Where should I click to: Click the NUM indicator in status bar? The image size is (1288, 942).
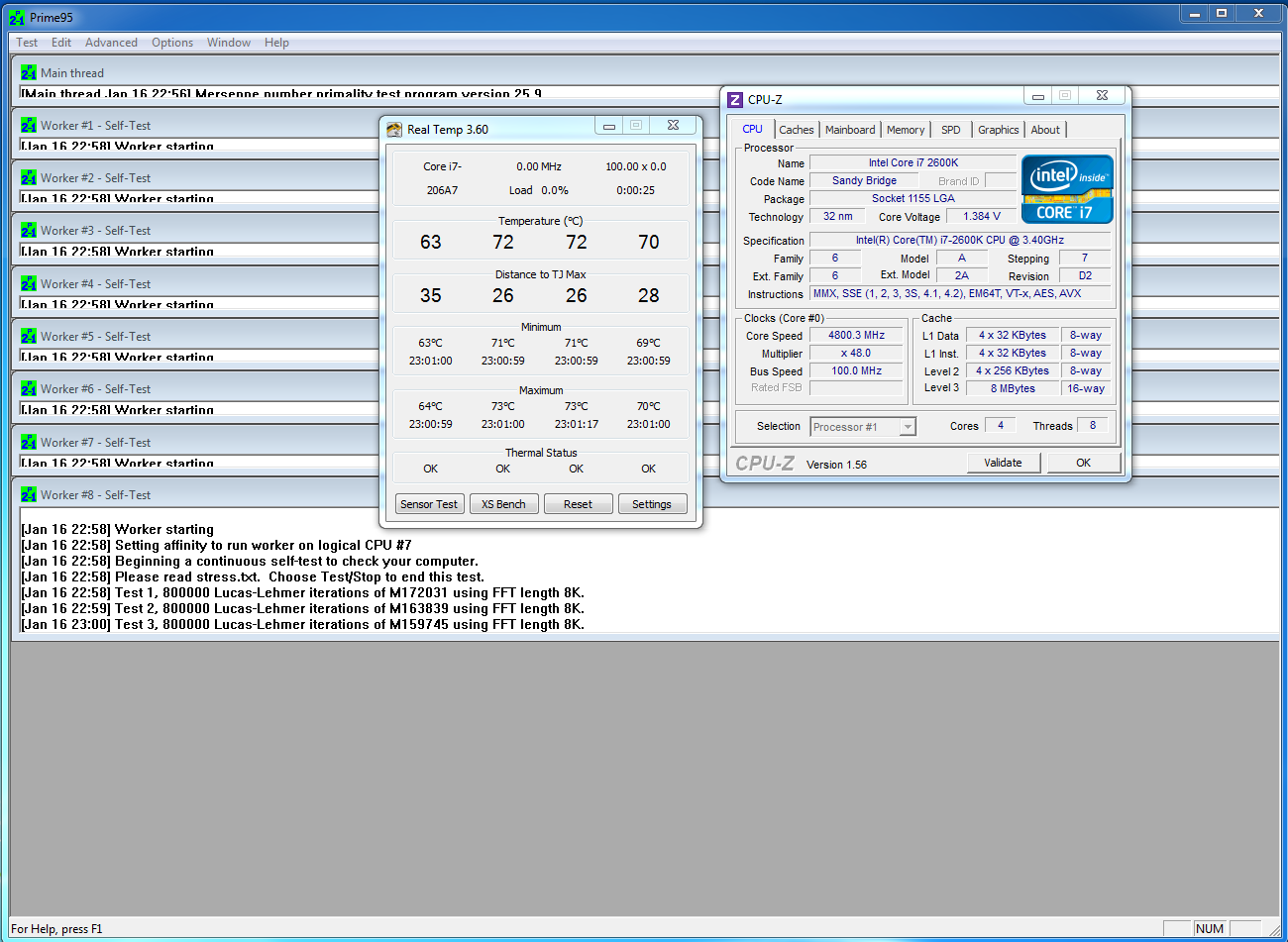[x=1210, y=928]
